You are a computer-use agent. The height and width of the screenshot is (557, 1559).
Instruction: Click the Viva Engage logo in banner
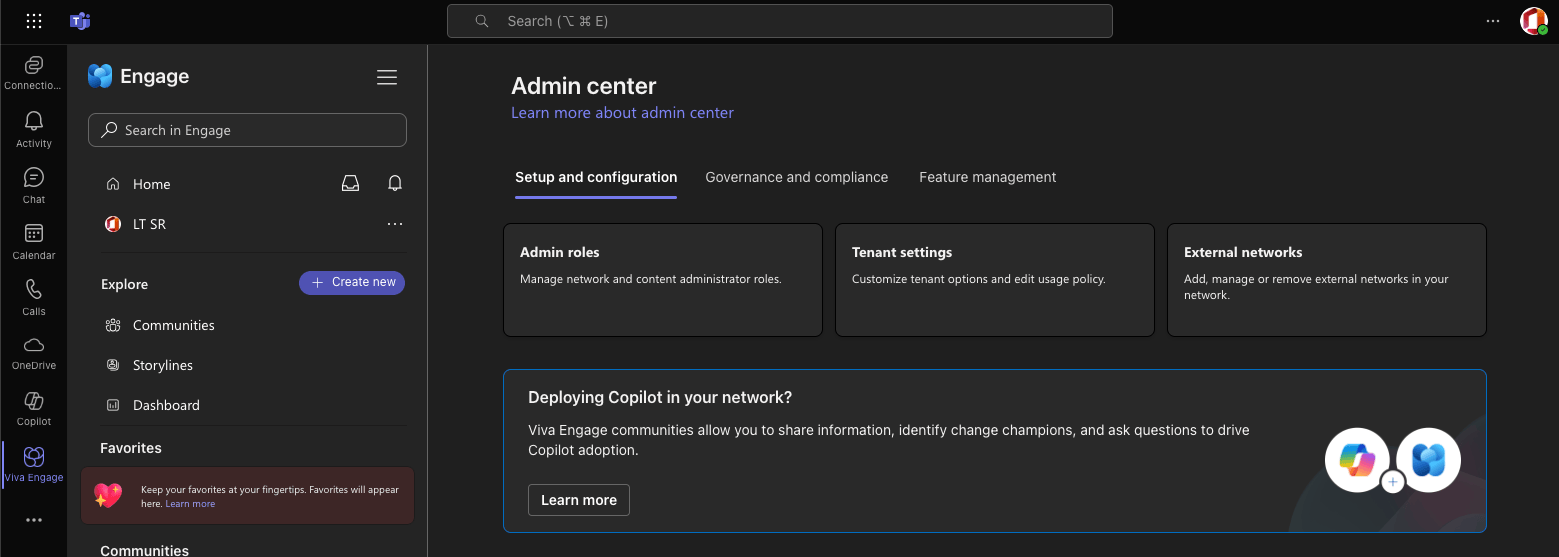1429,460
